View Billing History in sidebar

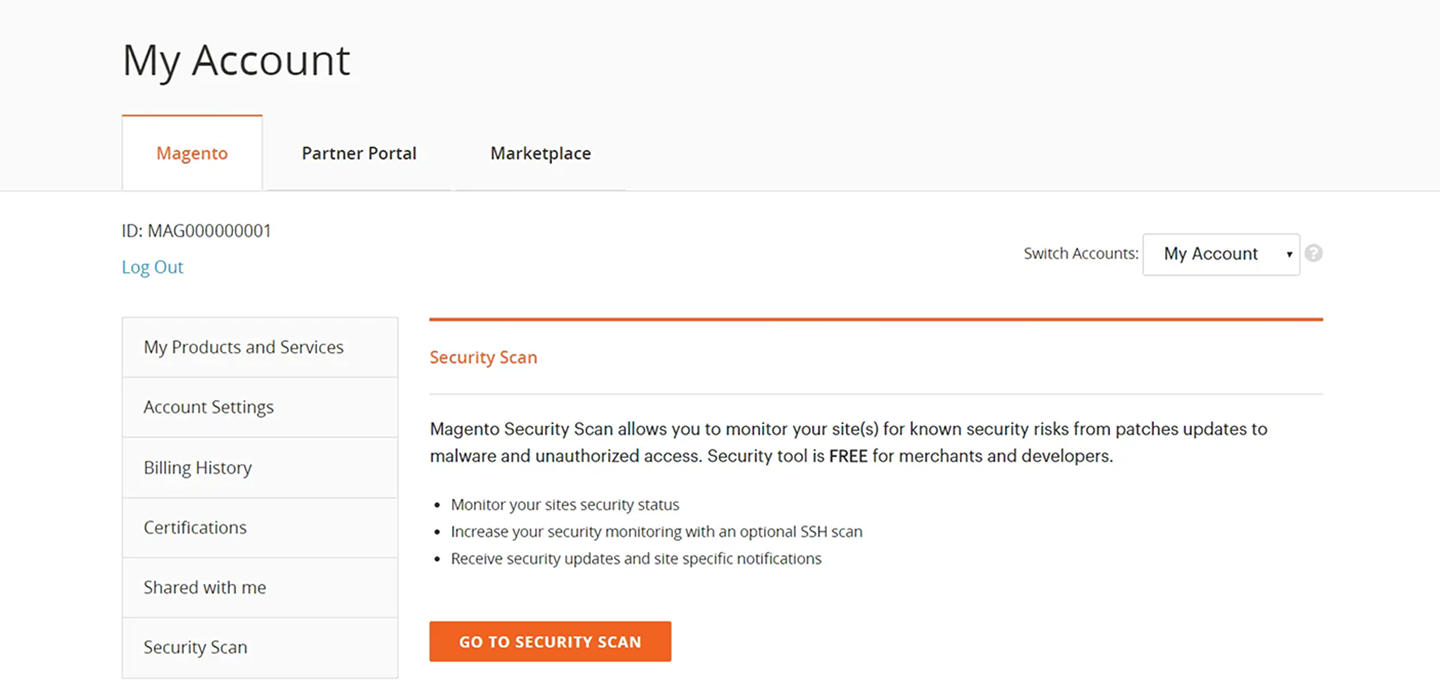click(197, 467)
